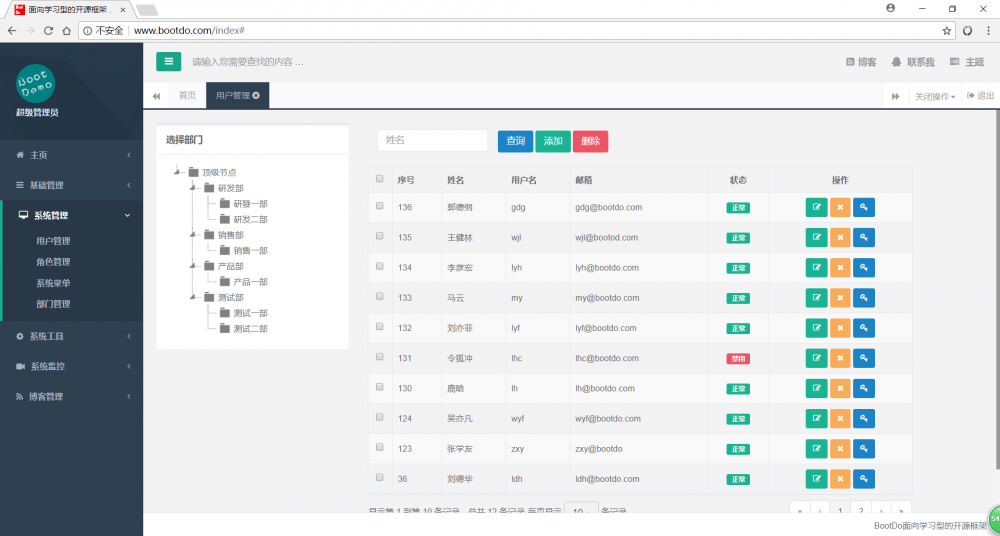Click the extension icon beside the bookmark star

(x=967, y=31)
